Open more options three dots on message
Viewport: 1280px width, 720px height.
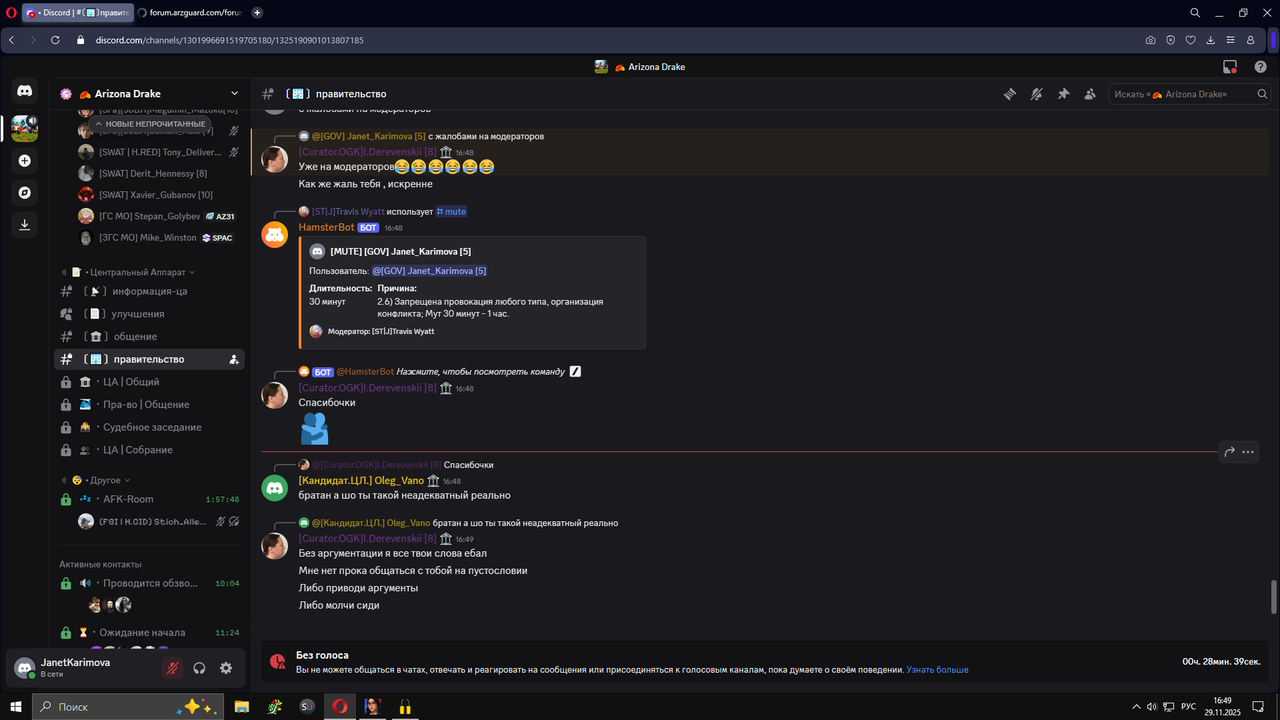(x=1248, y=452)
